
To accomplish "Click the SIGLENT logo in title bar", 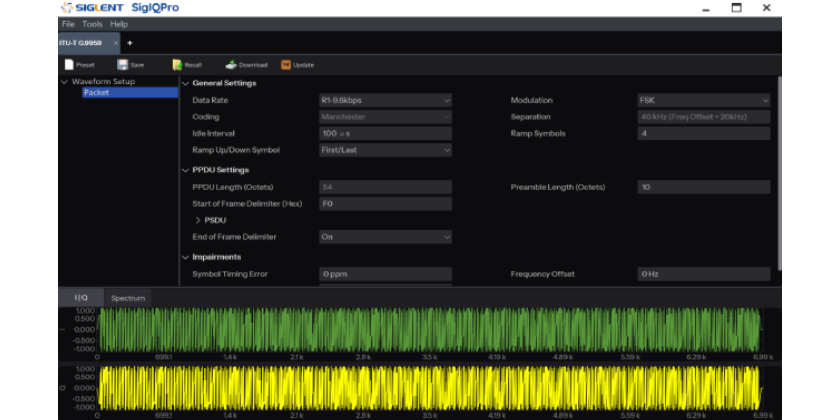I will pyautogui.click(x=93, y=8).
